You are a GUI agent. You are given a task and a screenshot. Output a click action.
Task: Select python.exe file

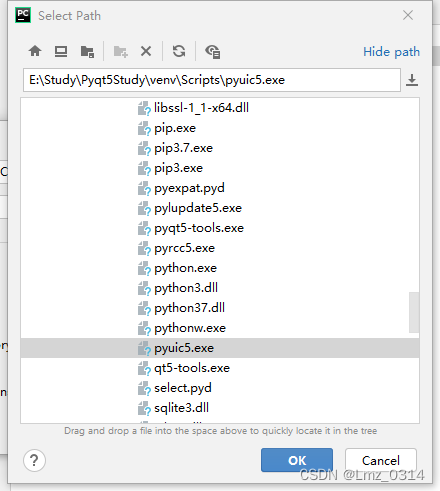coord(185,268)
